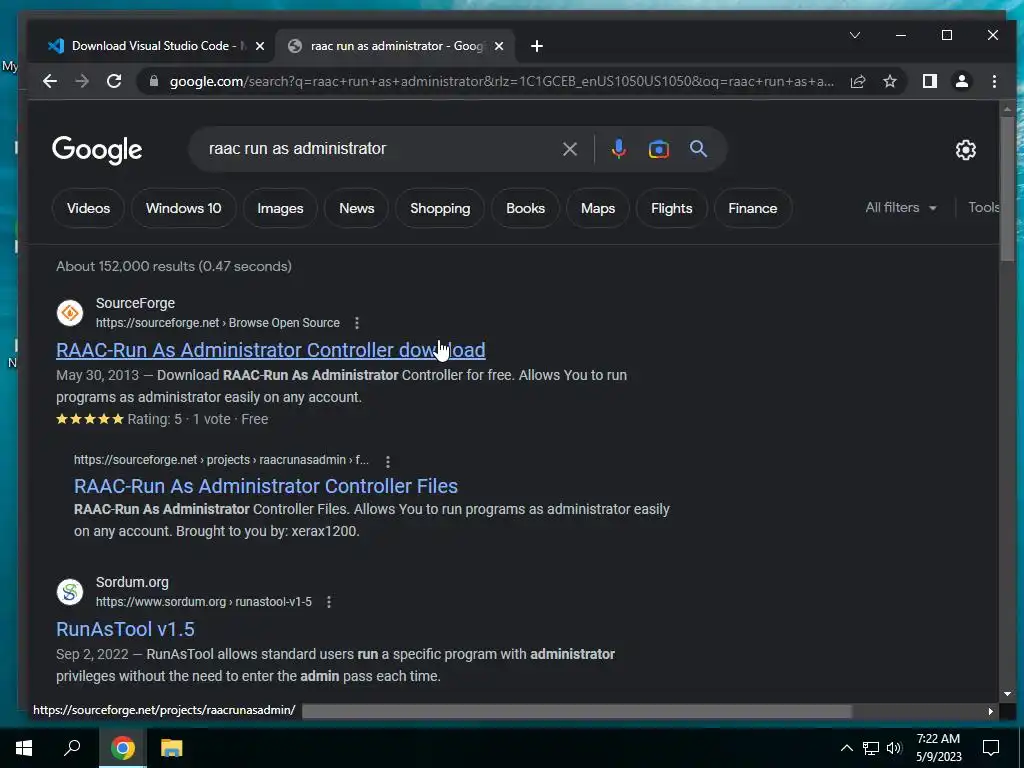The width and height of the screenshot is (1024, 768).
Task: Click sourceforge.net Browse Open Source URL
Action: 217,323
